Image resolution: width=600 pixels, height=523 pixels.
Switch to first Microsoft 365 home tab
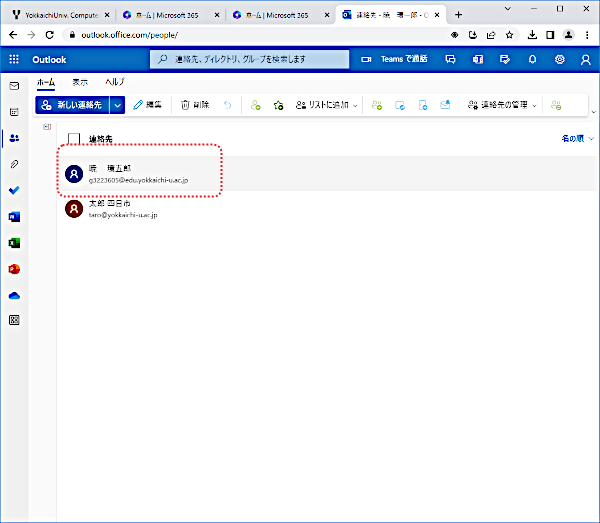pos(170,15)
